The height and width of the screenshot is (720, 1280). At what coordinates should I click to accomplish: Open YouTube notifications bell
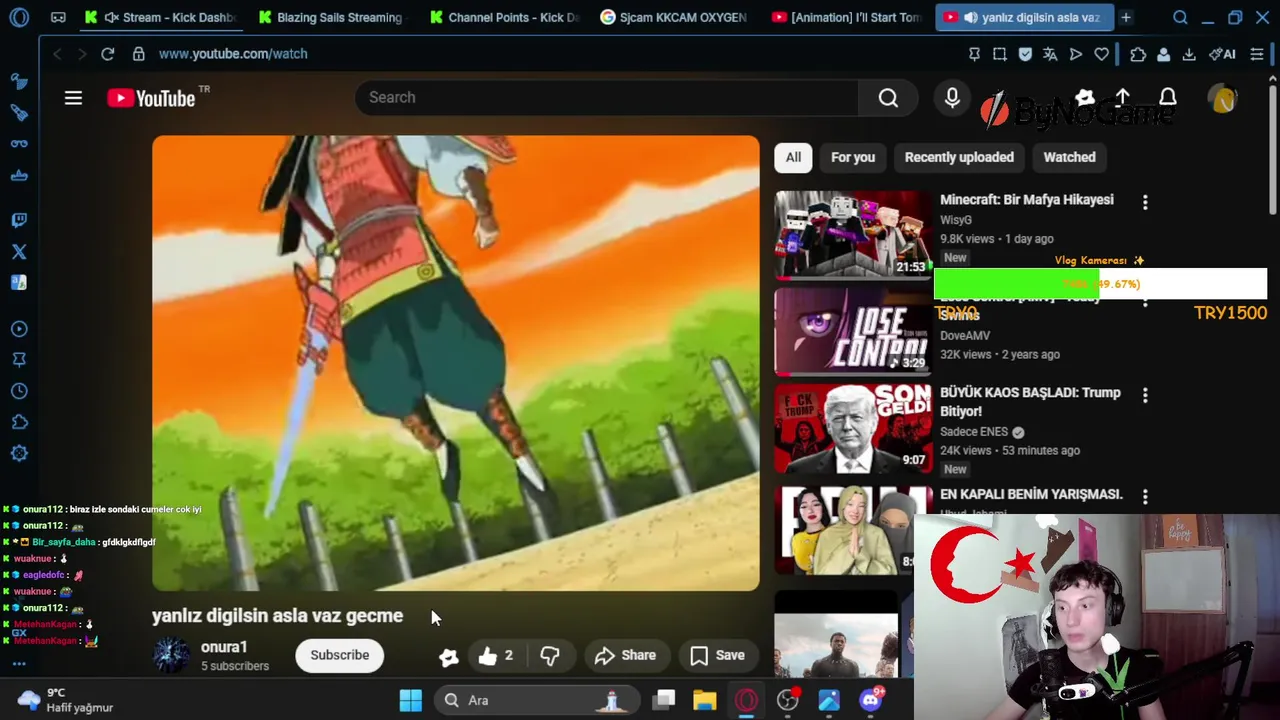(1167, 98)
